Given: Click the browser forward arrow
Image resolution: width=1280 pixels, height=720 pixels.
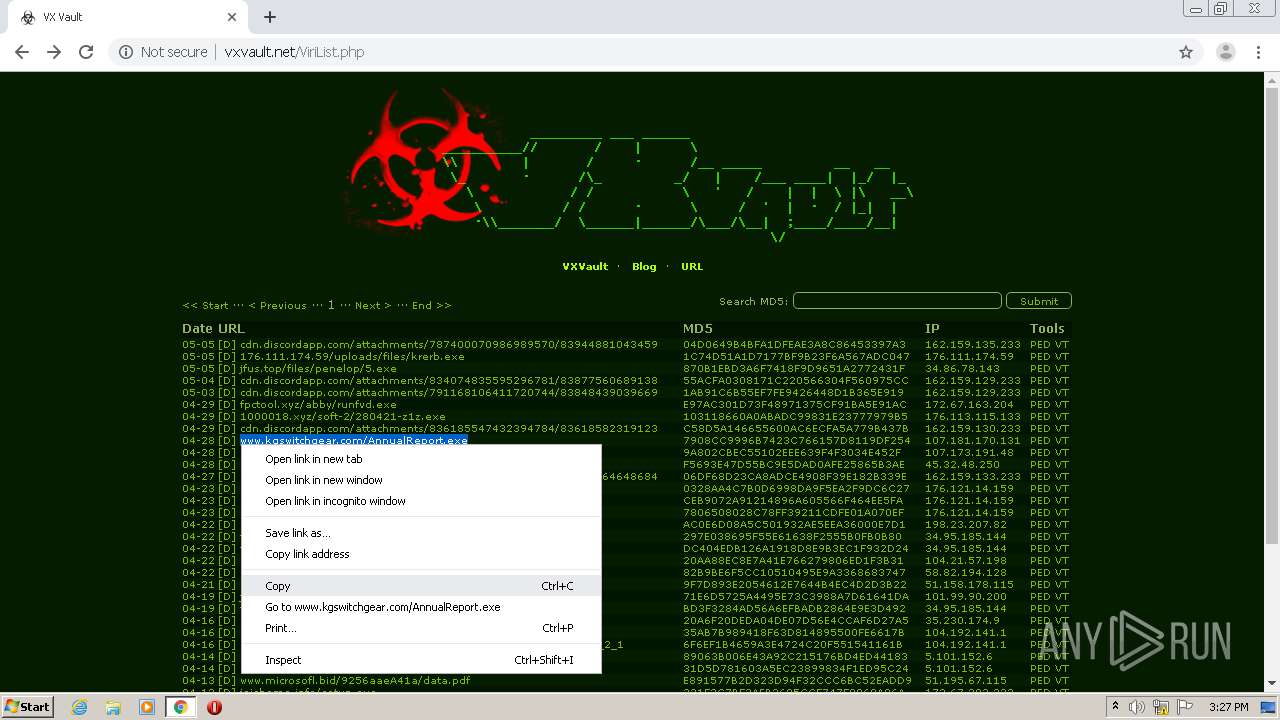Looking at the screenshot, I should [x=54, y=52].
